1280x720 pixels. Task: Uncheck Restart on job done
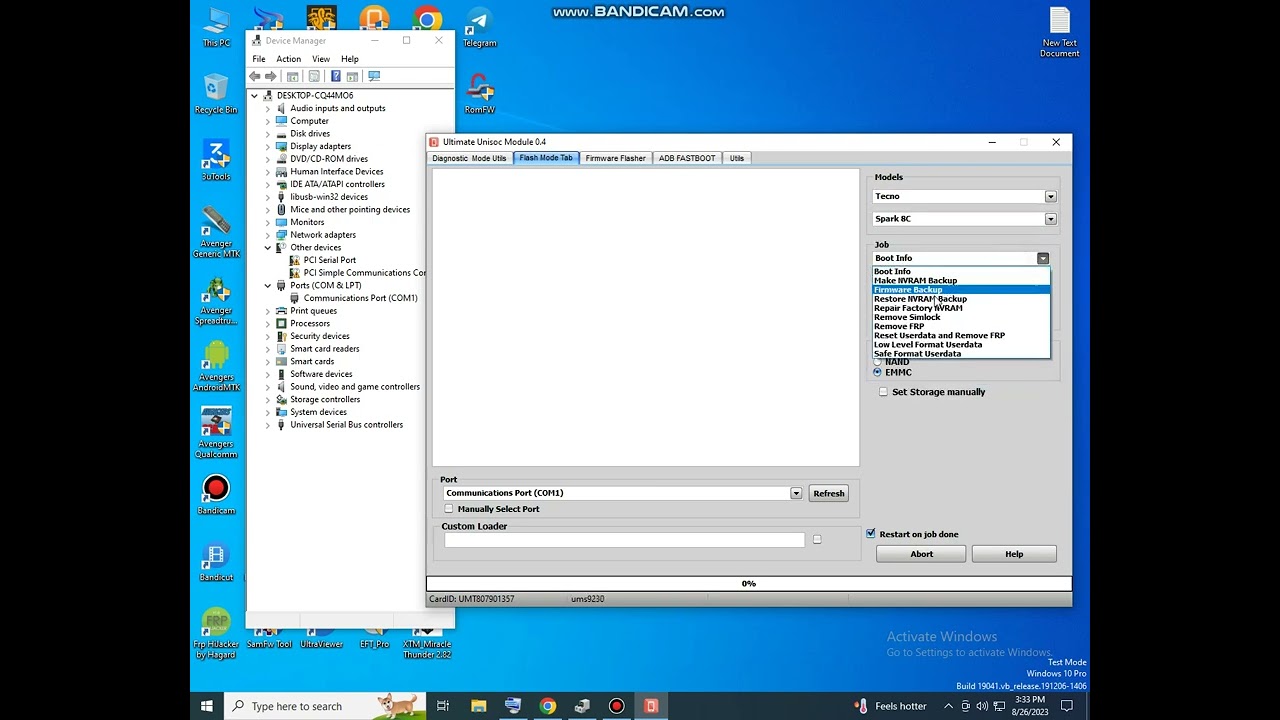pos(871,534)
